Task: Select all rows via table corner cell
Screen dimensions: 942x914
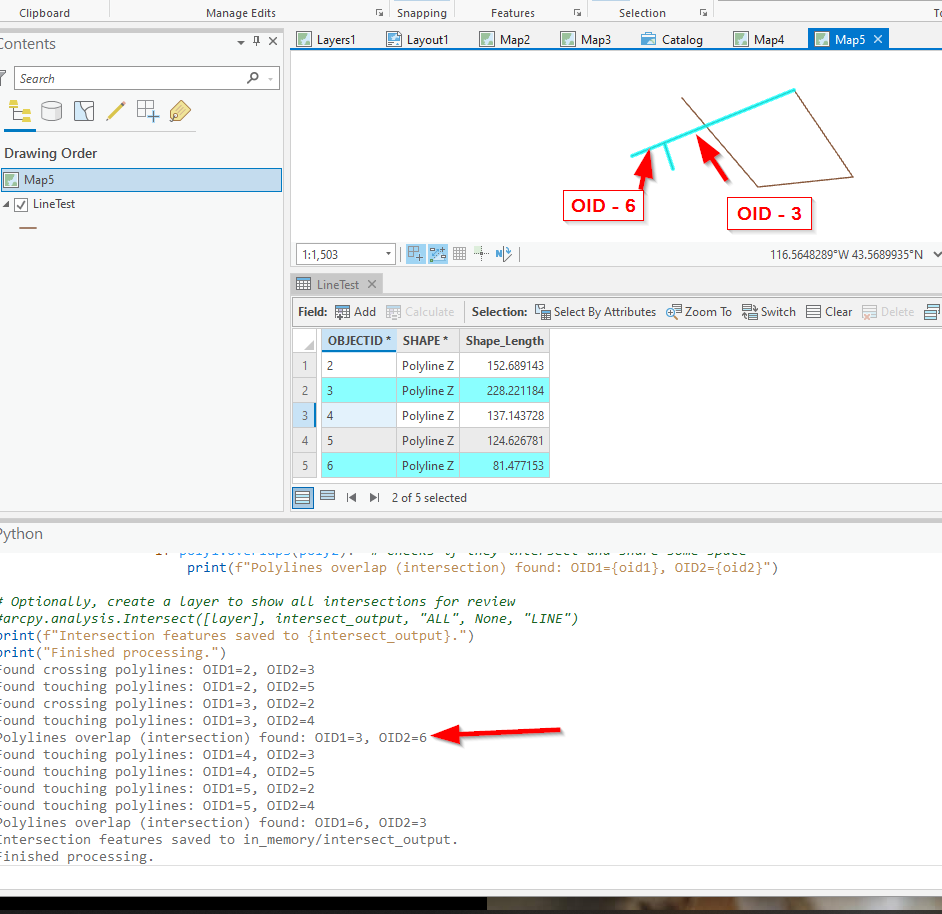Action: tap(305, 341)
